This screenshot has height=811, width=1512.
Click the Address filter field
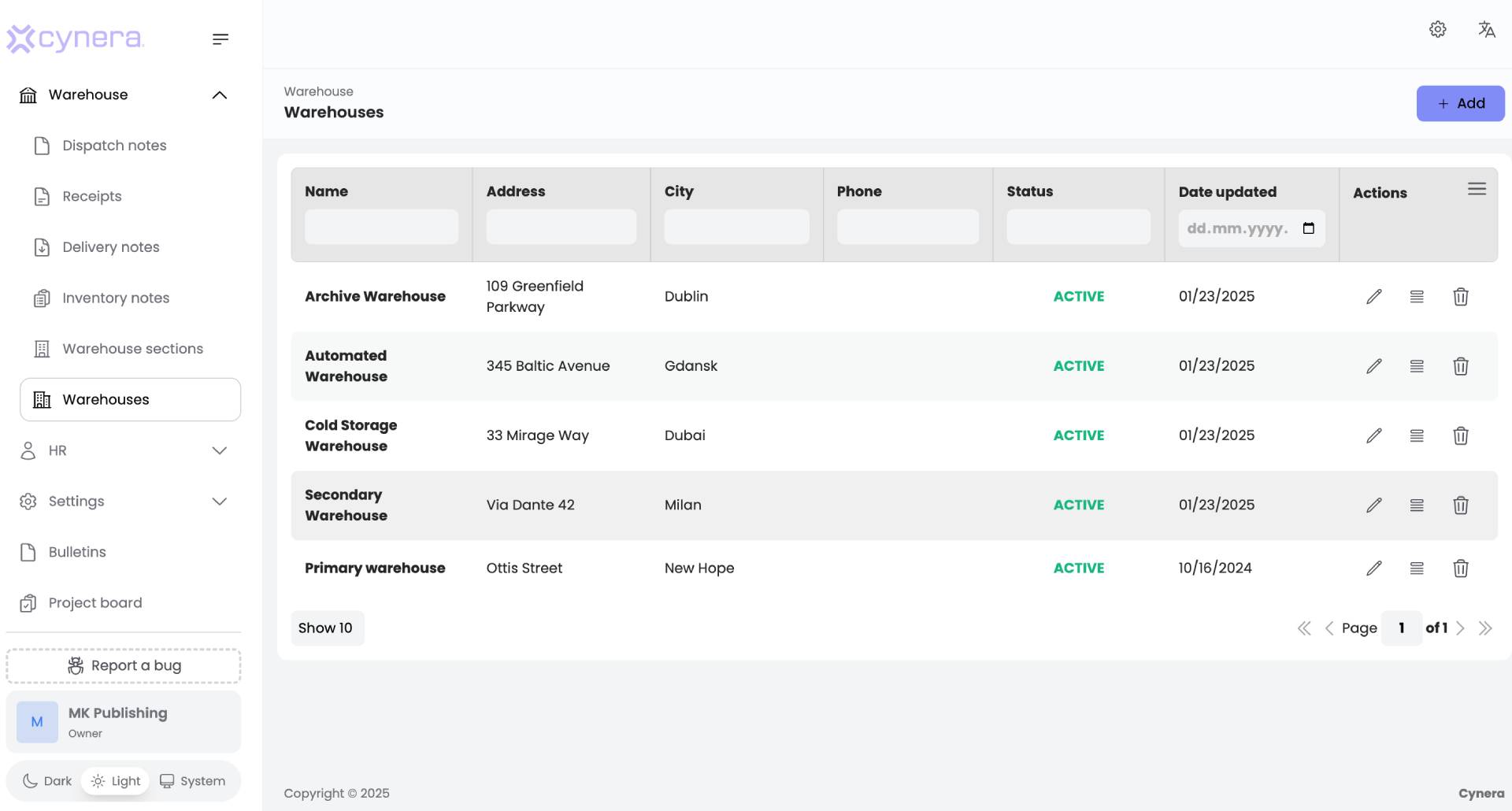pos(561,227)
